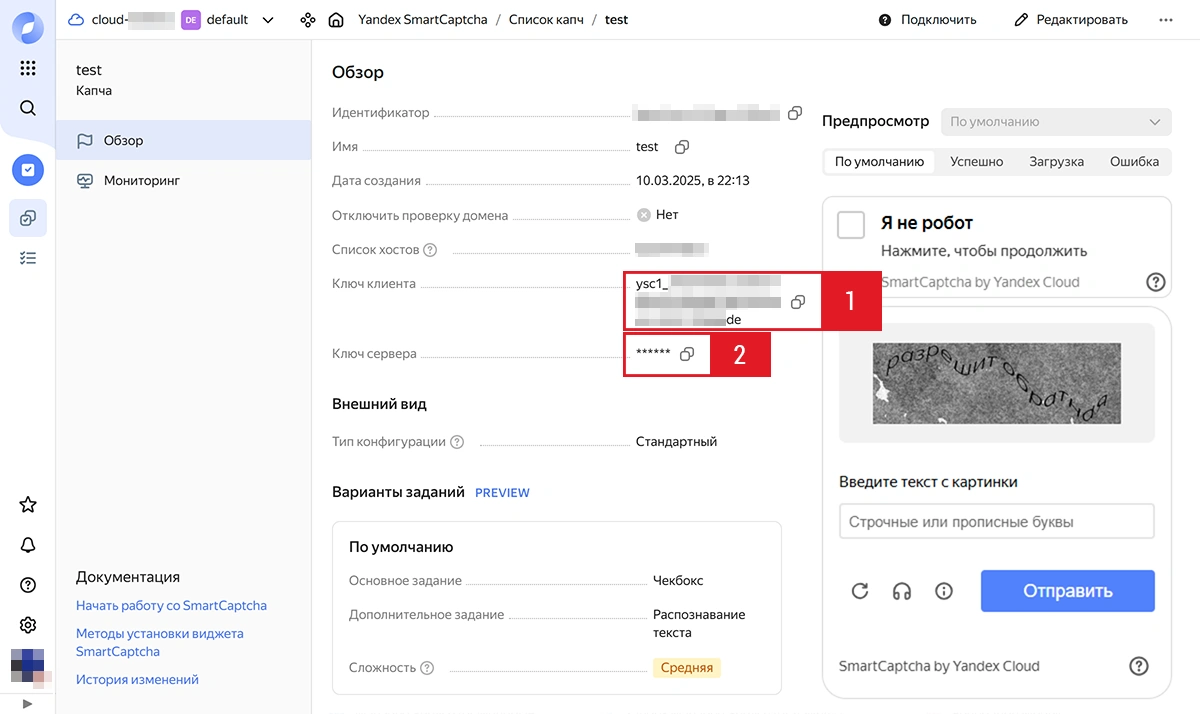The height and width of the screenshot is (714, 1200).
Task: Select the captcha list sidebar icon
Action: coord(28,218)
